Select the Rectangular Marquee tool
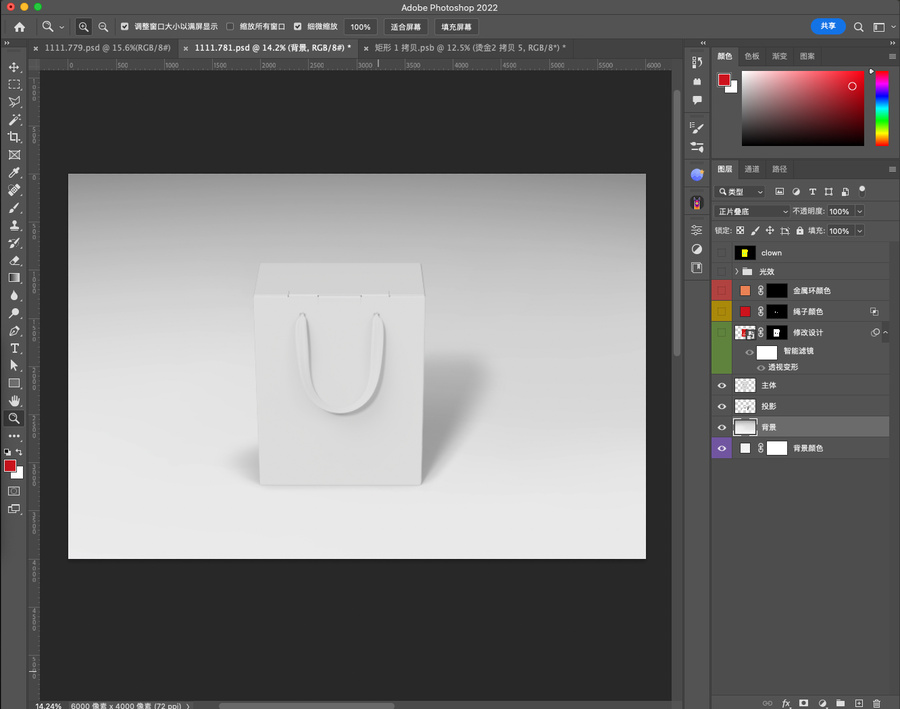 tap(14, 84)
